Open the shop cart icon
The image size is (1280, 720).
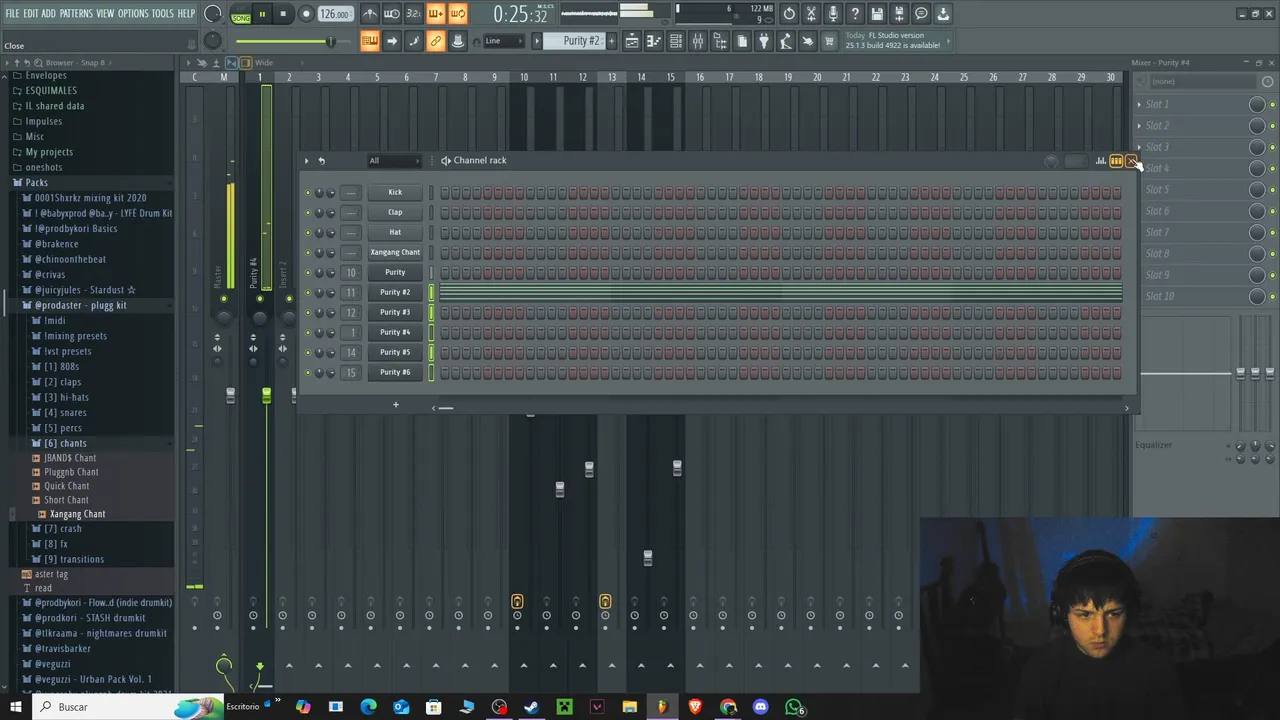click(x=829, y=41)
